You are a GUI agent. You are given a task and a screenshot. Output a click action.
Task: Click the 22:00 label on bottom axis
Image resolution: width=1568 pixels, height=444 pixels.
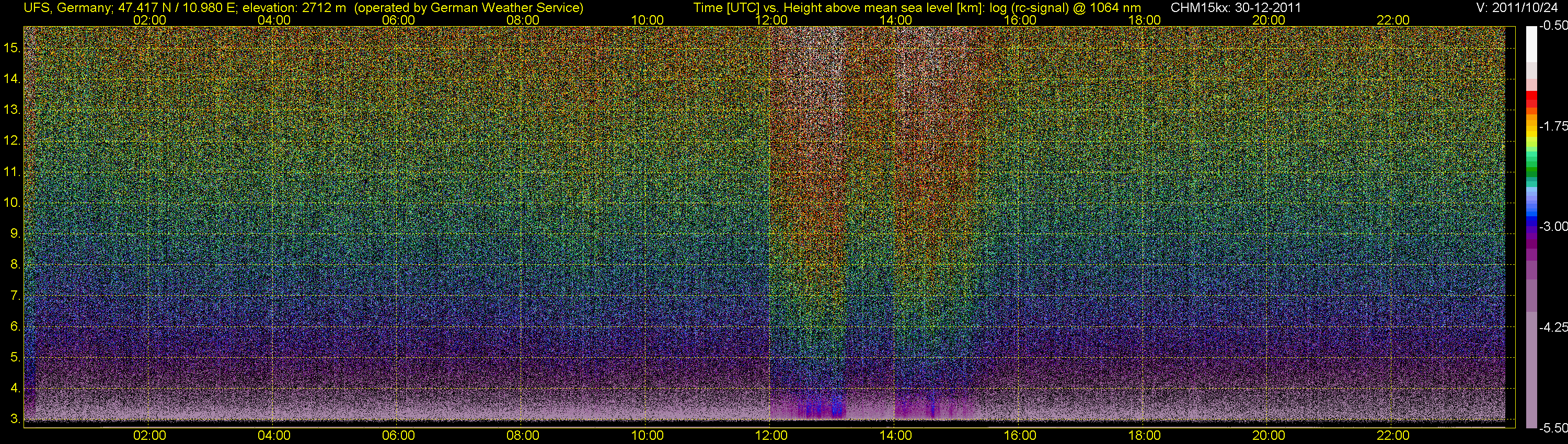[x=1393, y=436]
